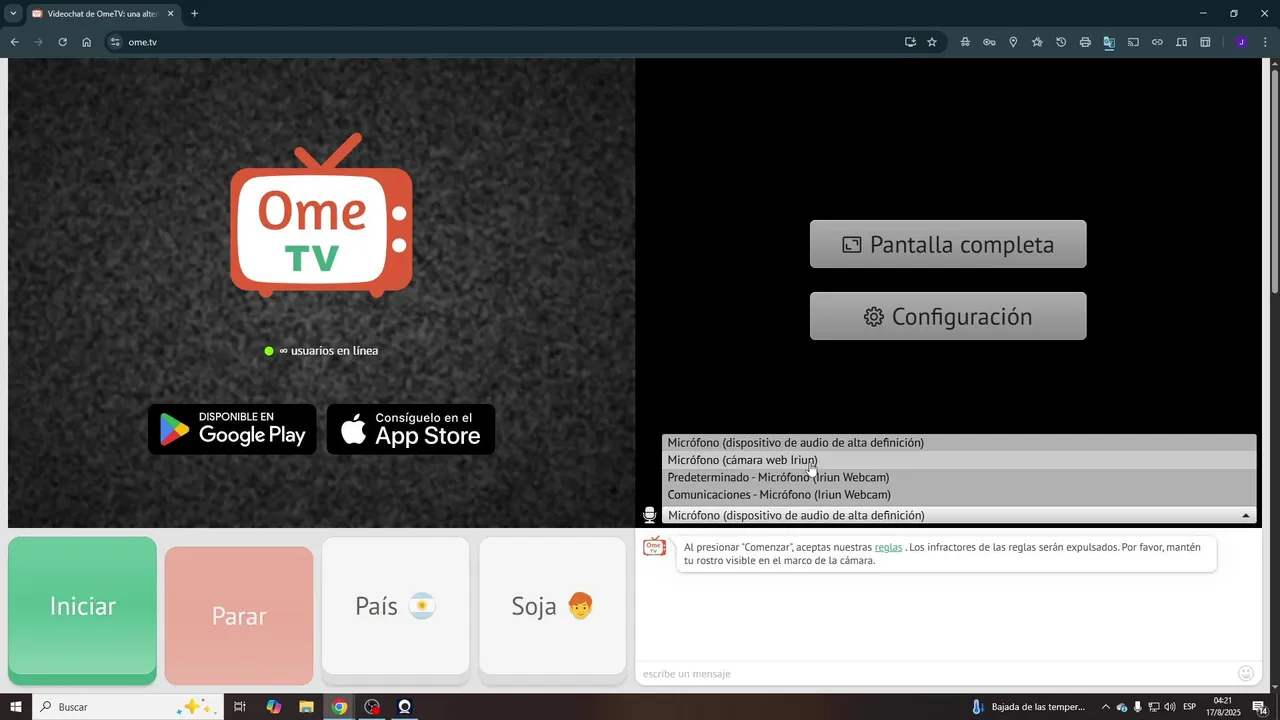1280x720 pixels.
Task: Close the OmeTV browser tab
Action: [170, 14]
